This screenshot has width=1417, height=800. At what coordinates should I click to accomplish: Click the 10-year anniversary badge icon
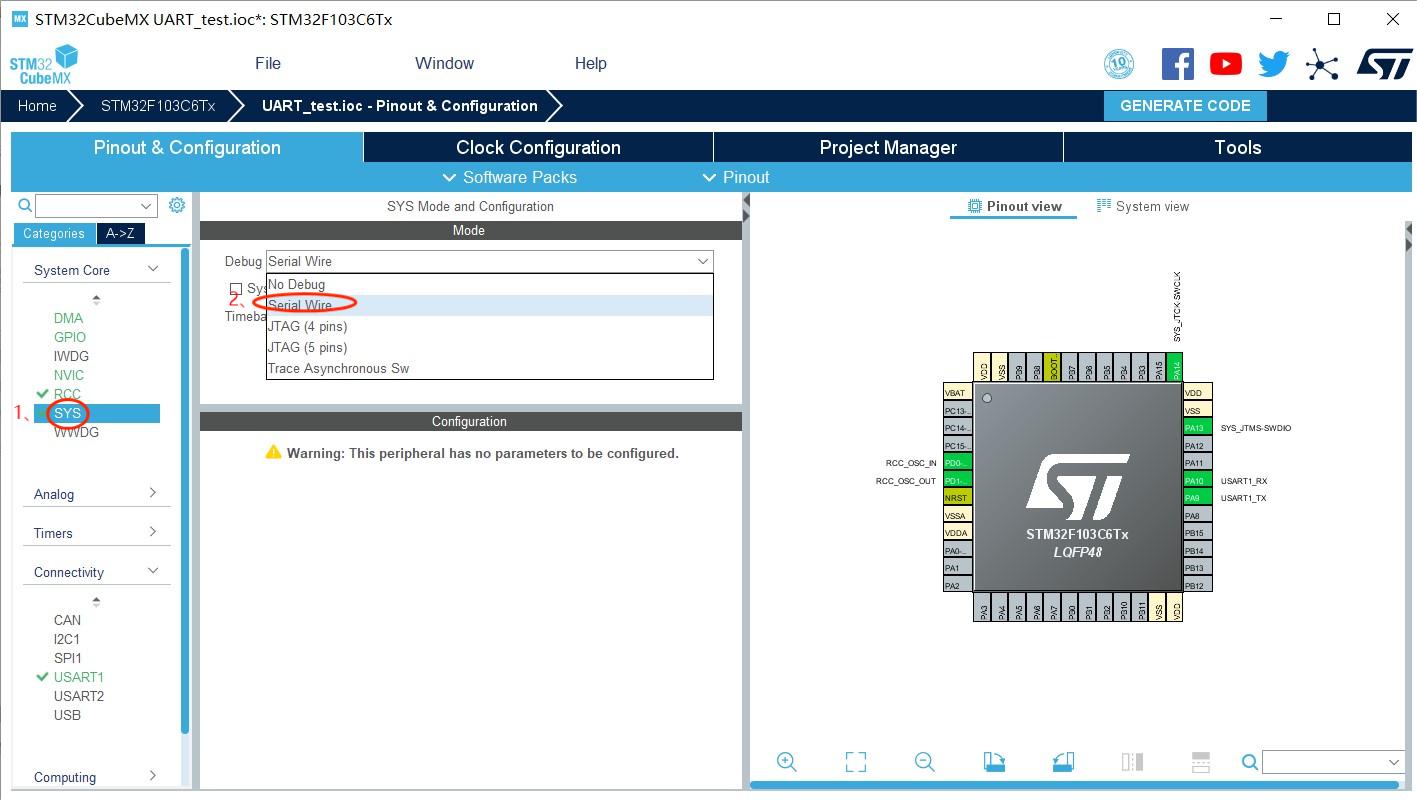1119,64
